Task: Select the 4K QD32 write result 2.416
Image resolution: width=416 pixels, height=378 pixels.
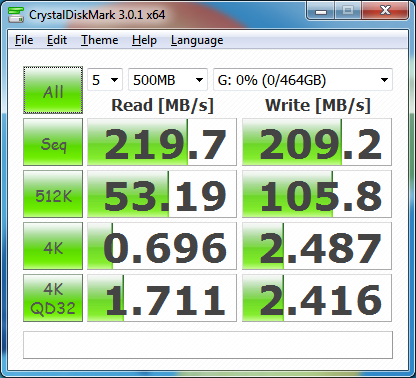Action: point(317,298)
